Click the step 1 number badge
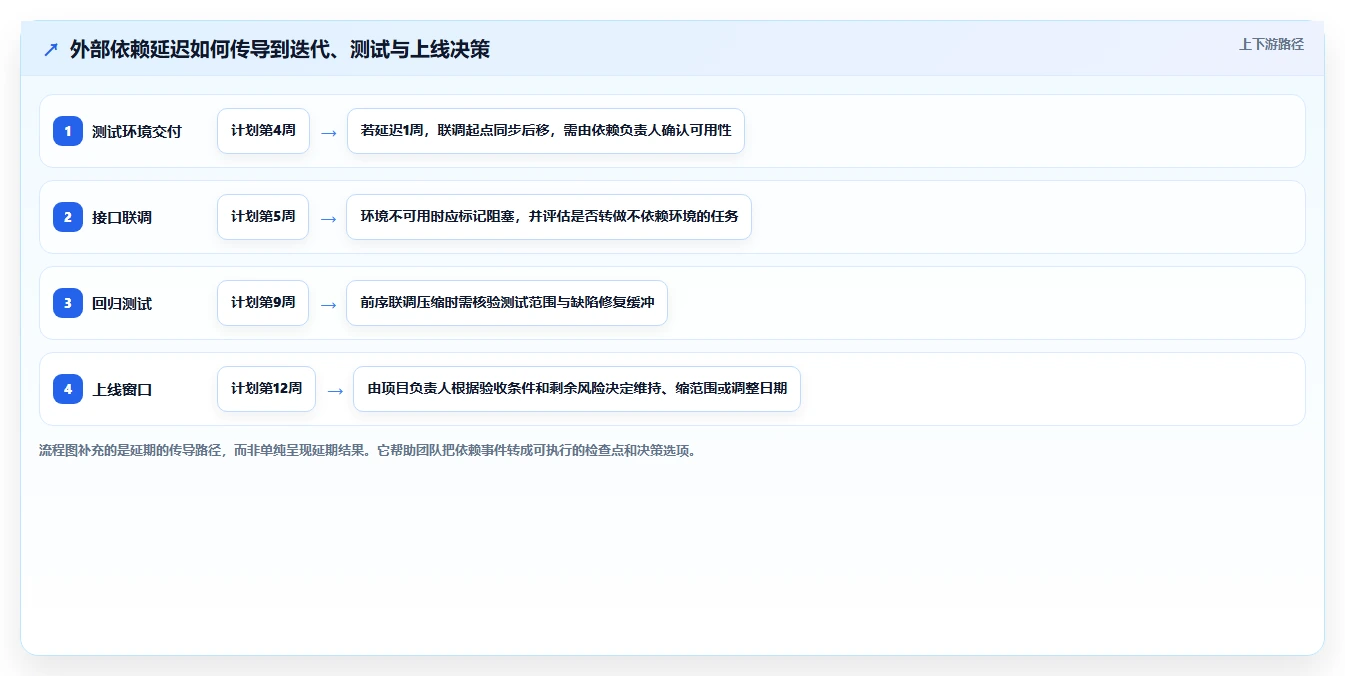 pyautogui.click(x=68, y=131)
